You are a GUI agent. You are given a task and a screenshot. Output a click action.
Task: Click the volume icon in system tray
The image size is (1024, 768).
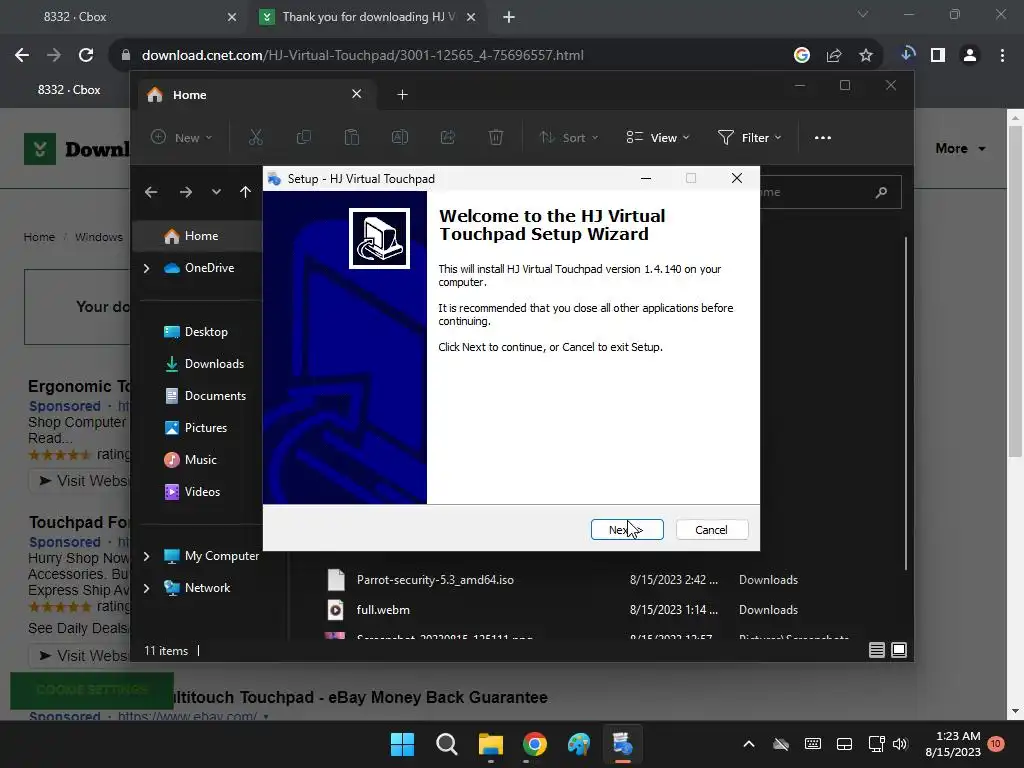(x=900, y=744)
